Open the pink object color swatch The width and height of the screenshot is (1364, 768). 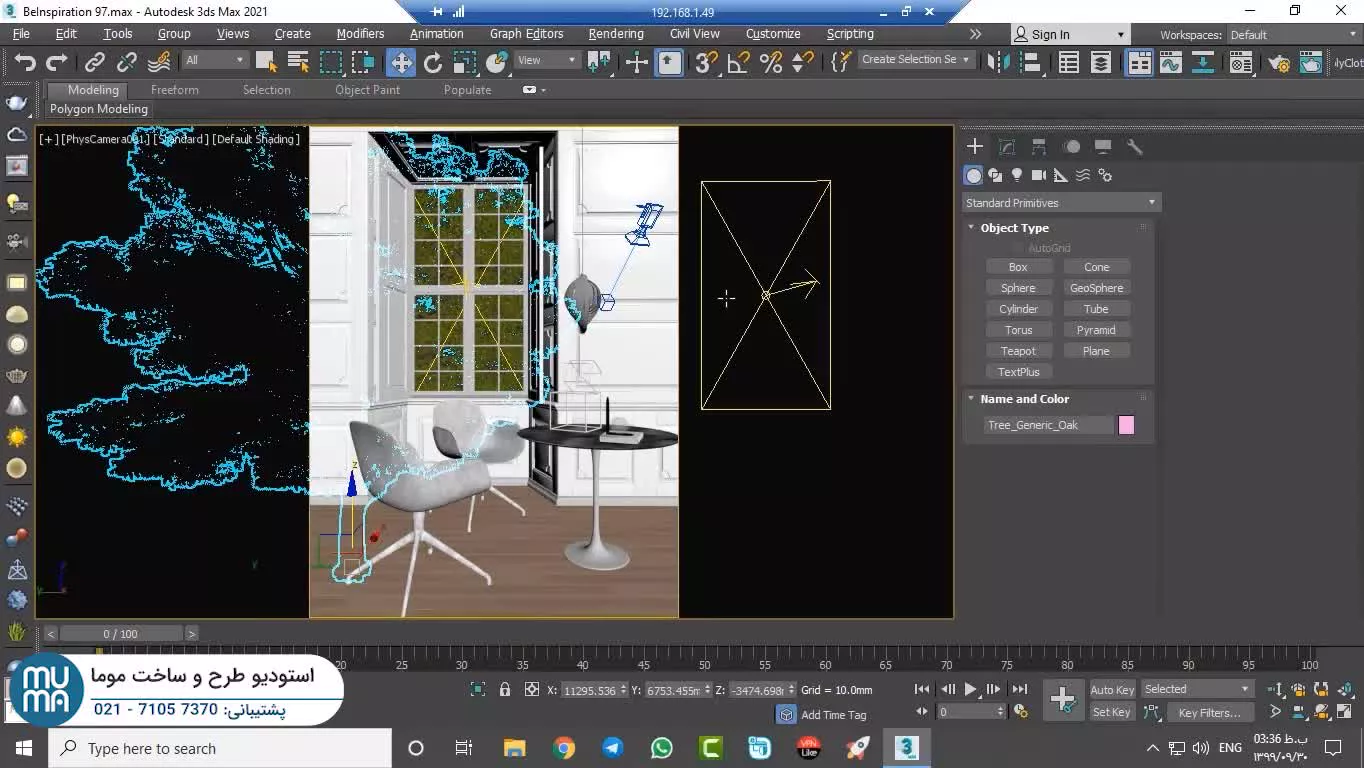pos(1126,425)
